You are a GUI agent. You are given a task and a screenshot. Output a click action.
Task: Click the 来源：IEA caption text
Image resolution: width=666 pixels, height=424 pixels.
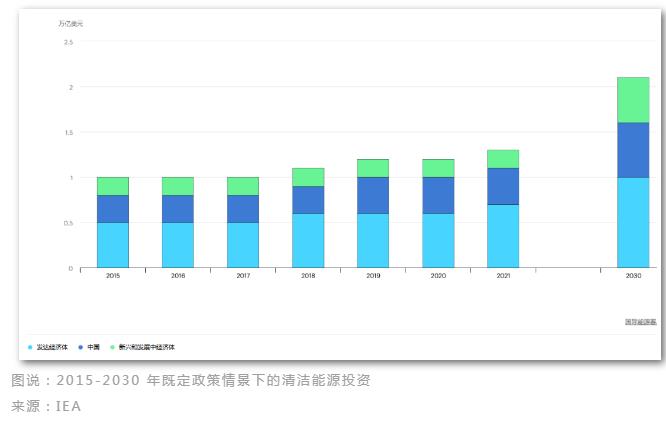(x=46, y=406)
